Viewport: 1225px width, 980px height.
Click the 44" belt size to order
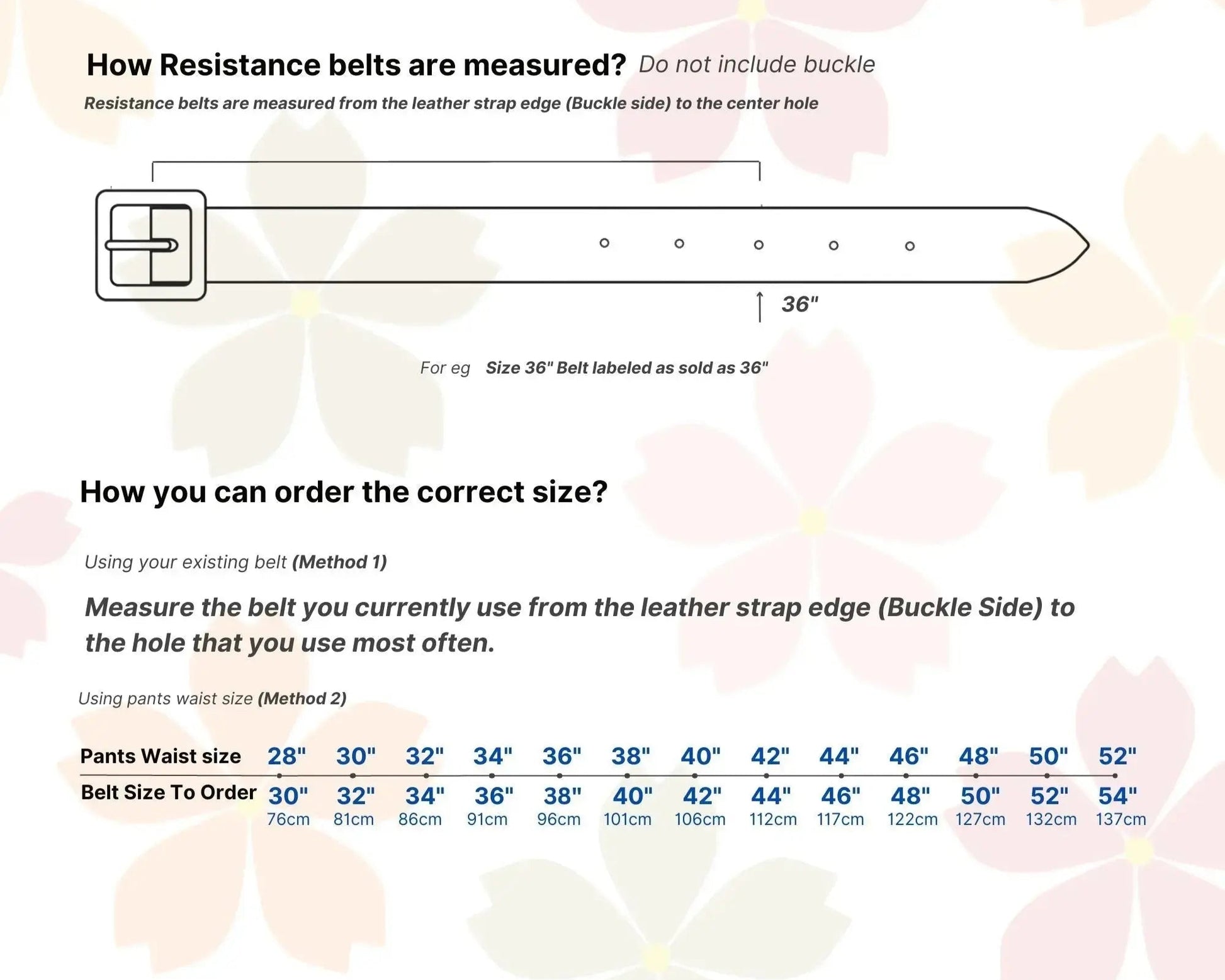click(771, 796)
